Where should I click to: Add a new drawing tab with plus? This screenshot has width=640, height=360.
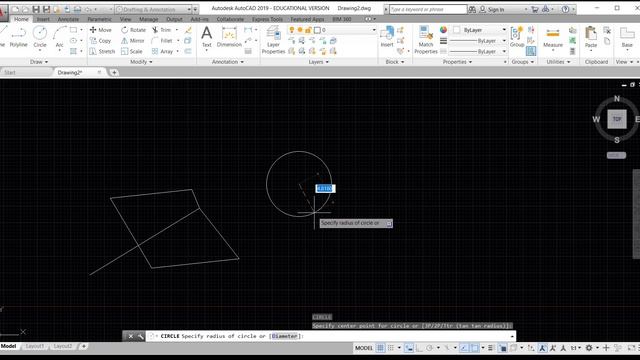tap(114, 72)
